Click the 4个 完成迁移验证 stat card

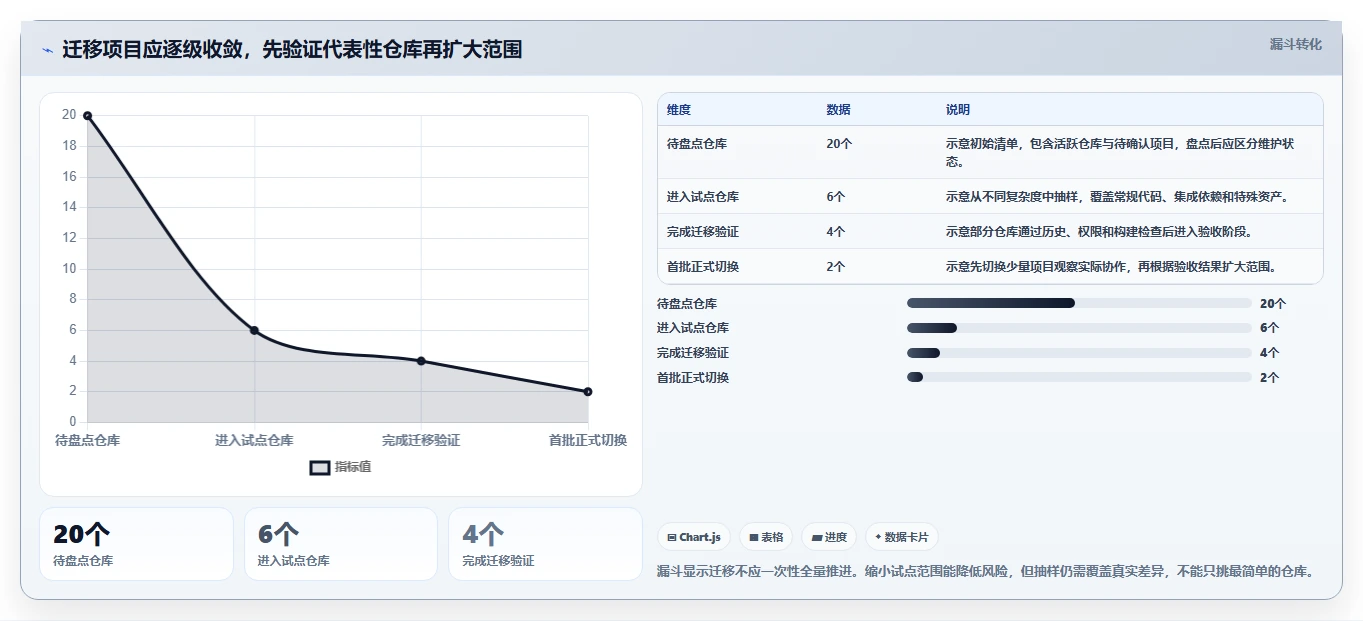545,544
